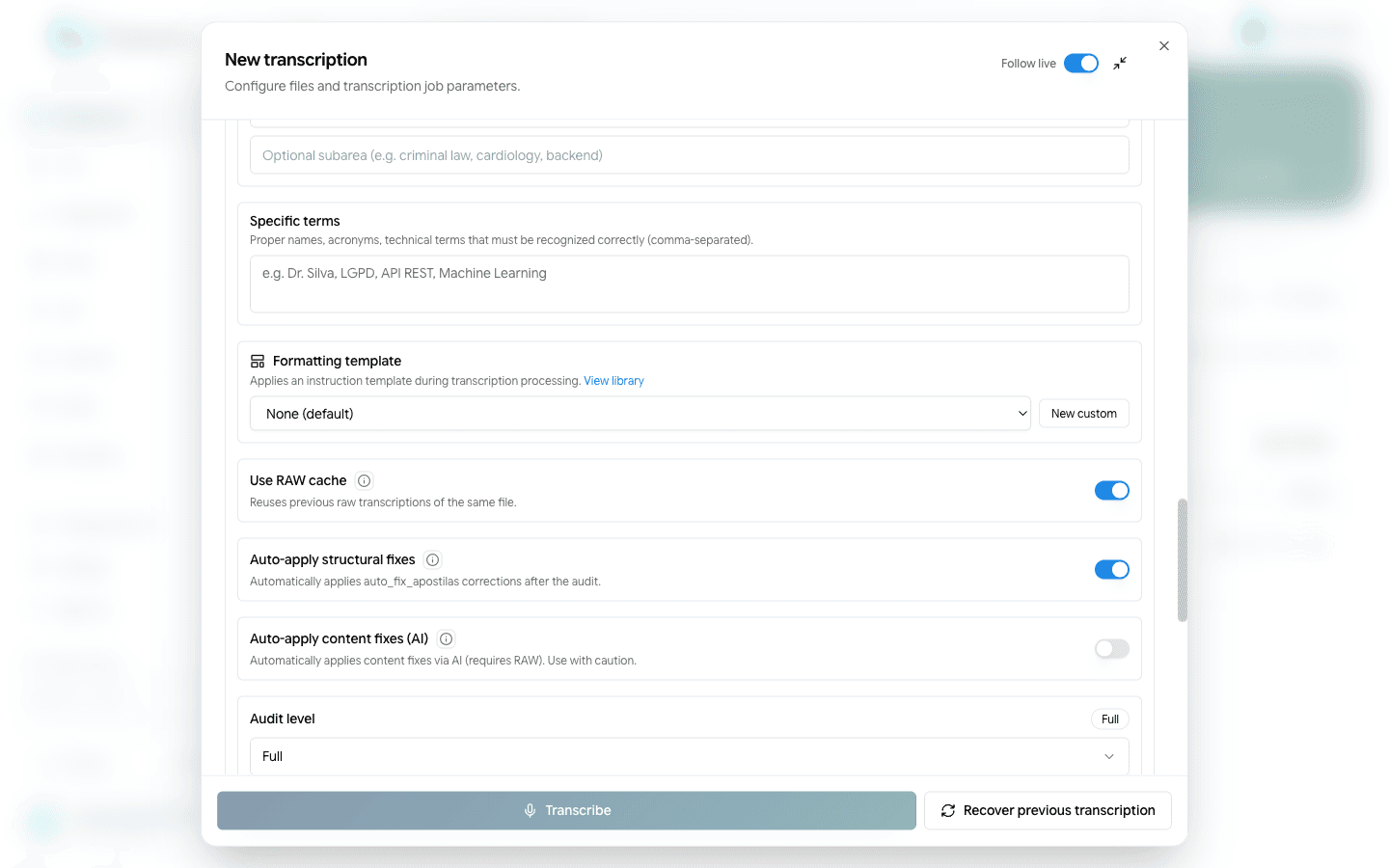Click info icon beside Auto-apply content fixes (AI)
The height and width of the screenshot is (868, 1389).
tap(446, 638)
